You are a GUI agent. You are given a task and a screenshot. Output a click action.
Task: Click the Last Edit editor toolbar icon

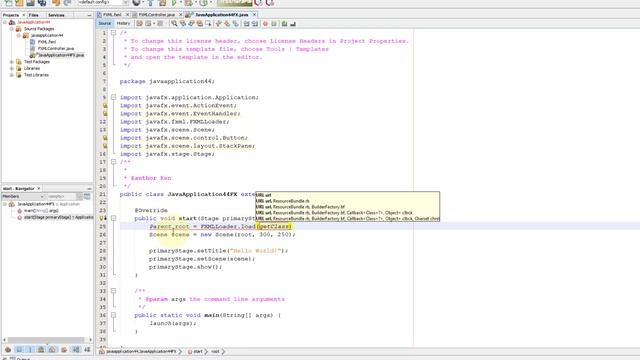[x=139, y=24]
